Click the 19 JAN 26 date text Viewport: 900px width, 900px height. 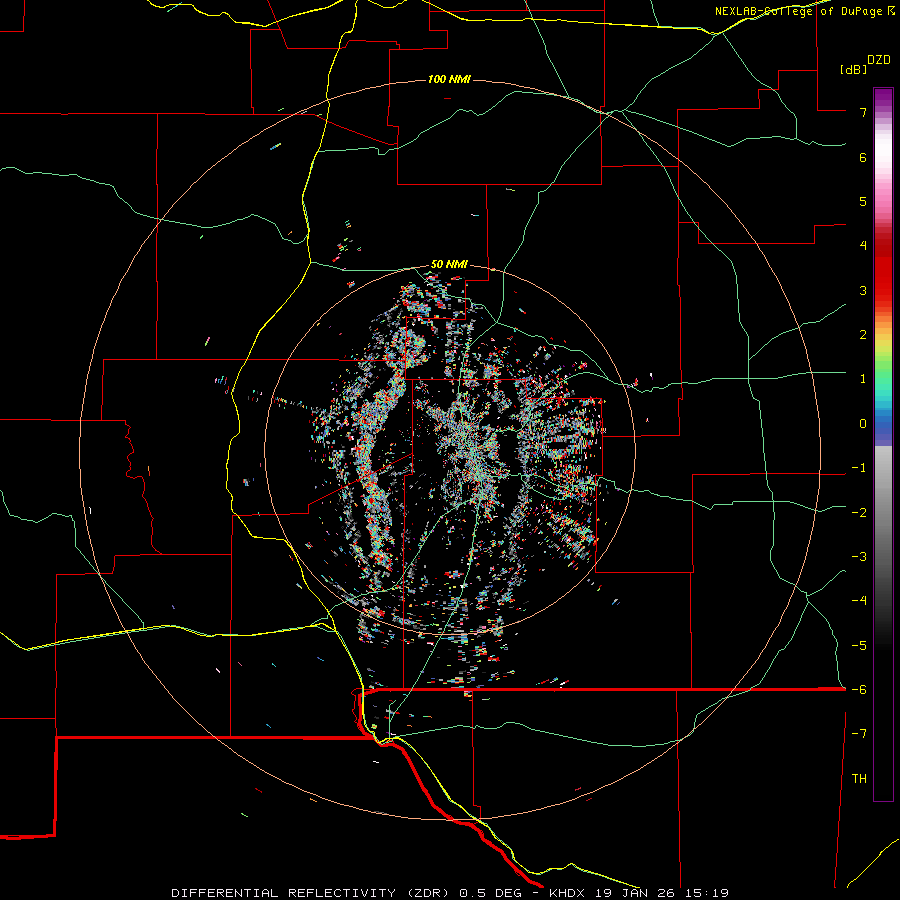635,893
